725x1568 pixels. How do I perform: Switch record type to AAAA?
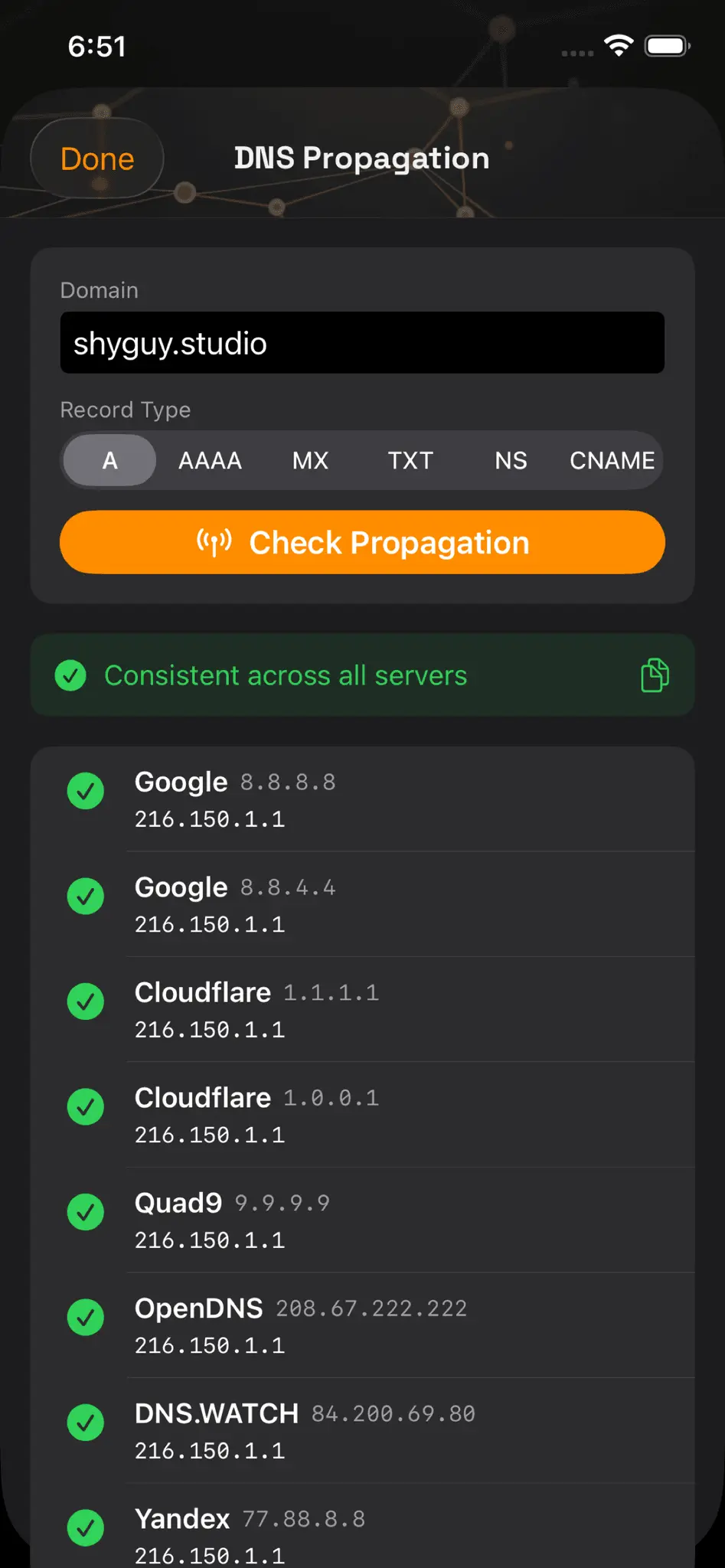[x=210, y=460]
